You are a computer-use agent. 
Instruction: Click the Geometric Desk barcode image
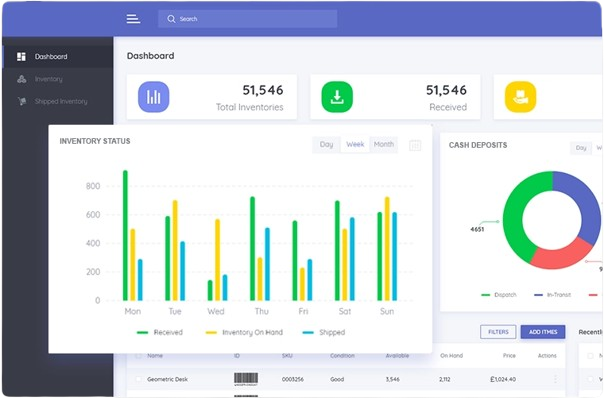pos(246,379)
